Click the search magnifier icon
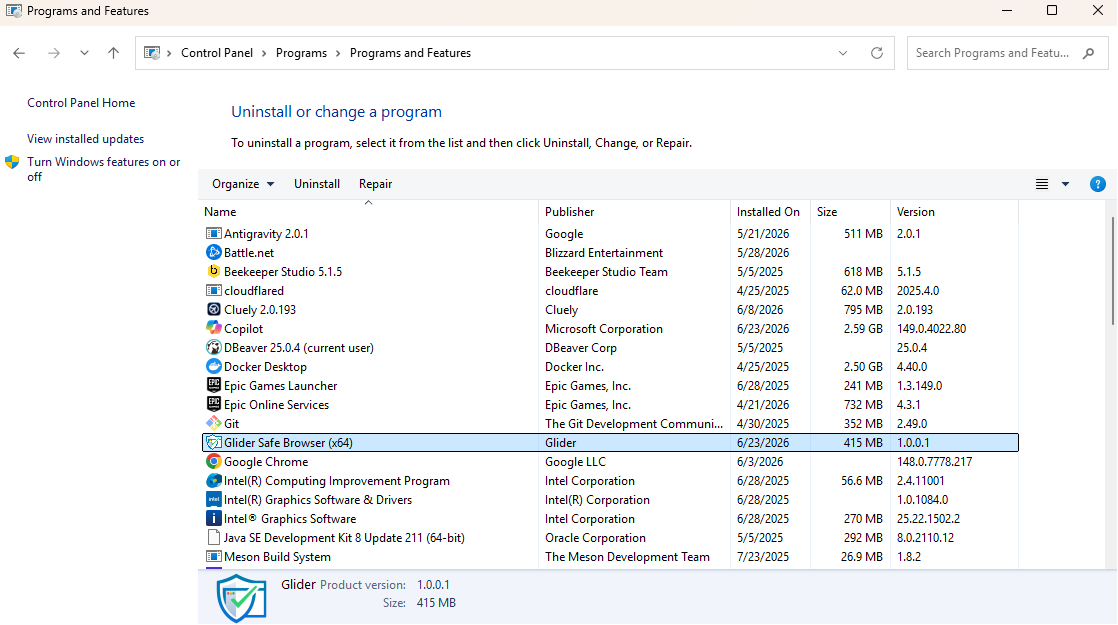1118x625 pixels. (x=1088, y=53)
